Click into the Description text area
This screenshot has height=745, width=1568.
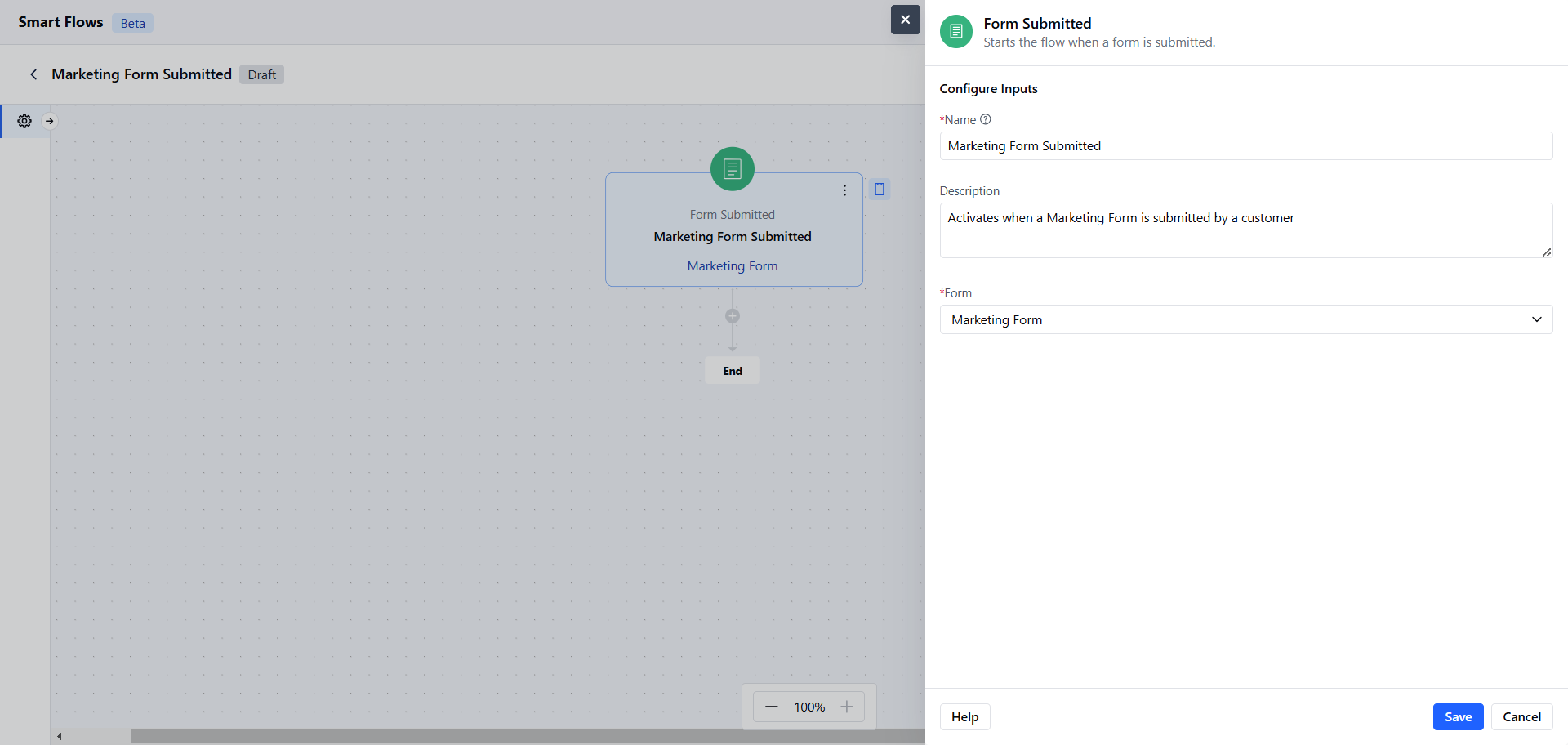coord(1246,230)
